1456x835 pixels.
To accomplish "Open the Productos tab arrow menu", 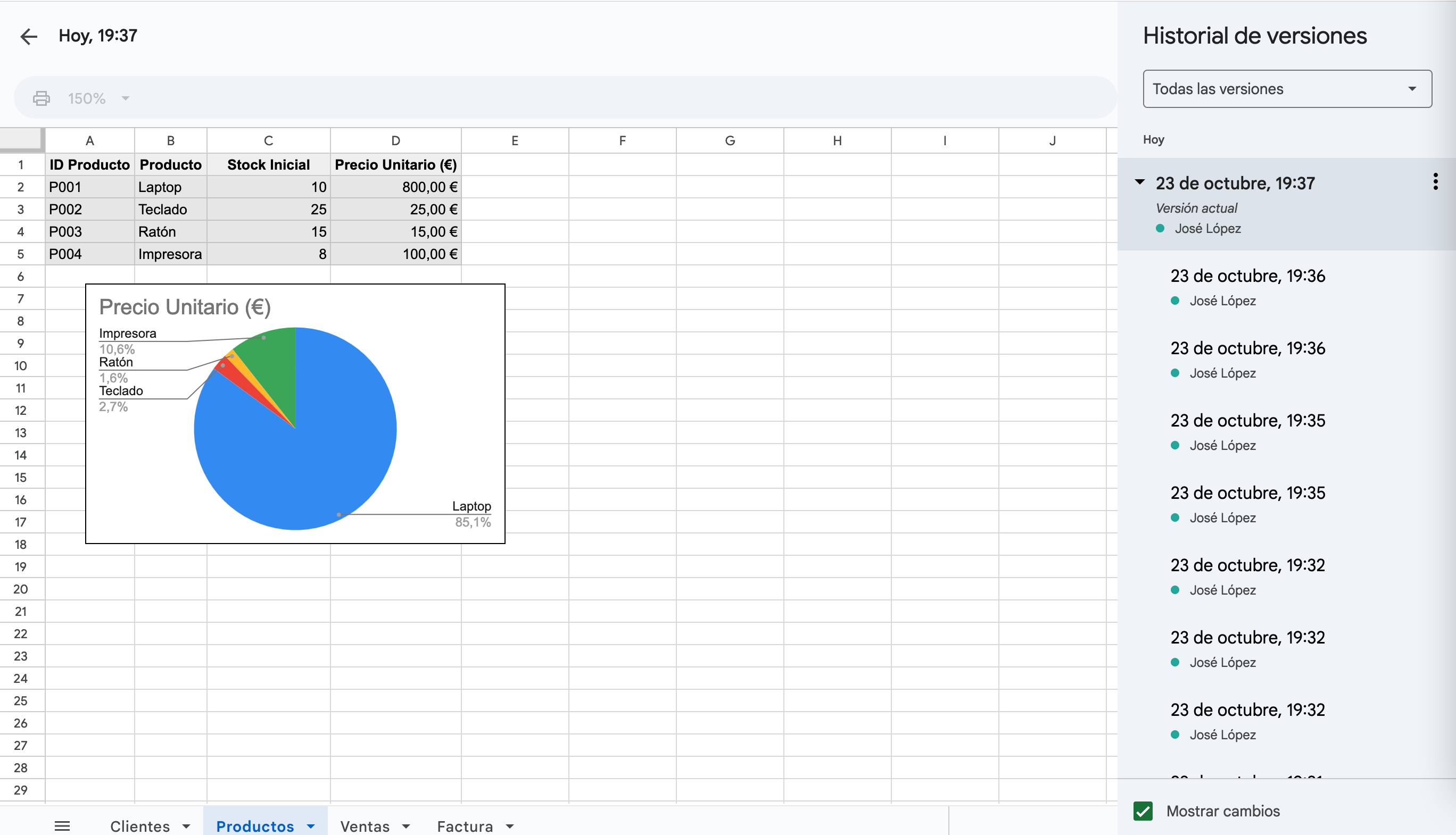I will [311, 826].
